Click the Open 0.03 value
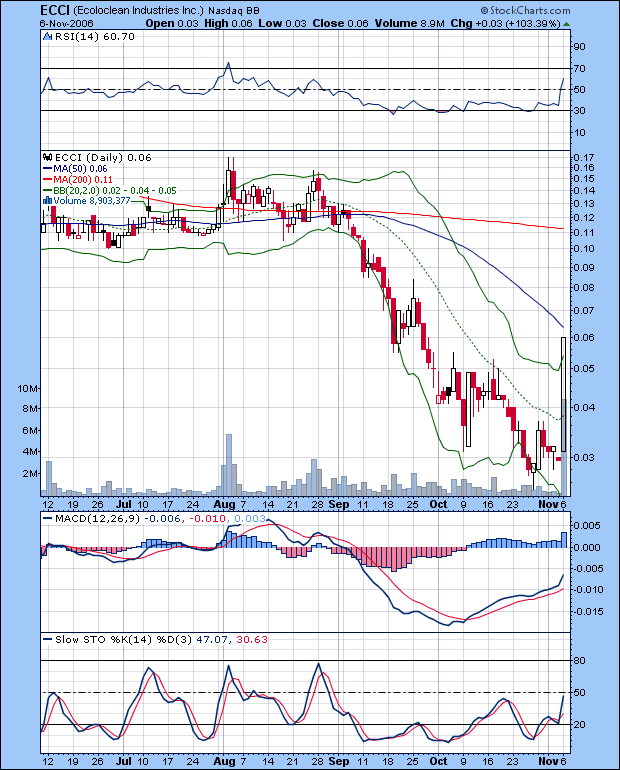 172,24
